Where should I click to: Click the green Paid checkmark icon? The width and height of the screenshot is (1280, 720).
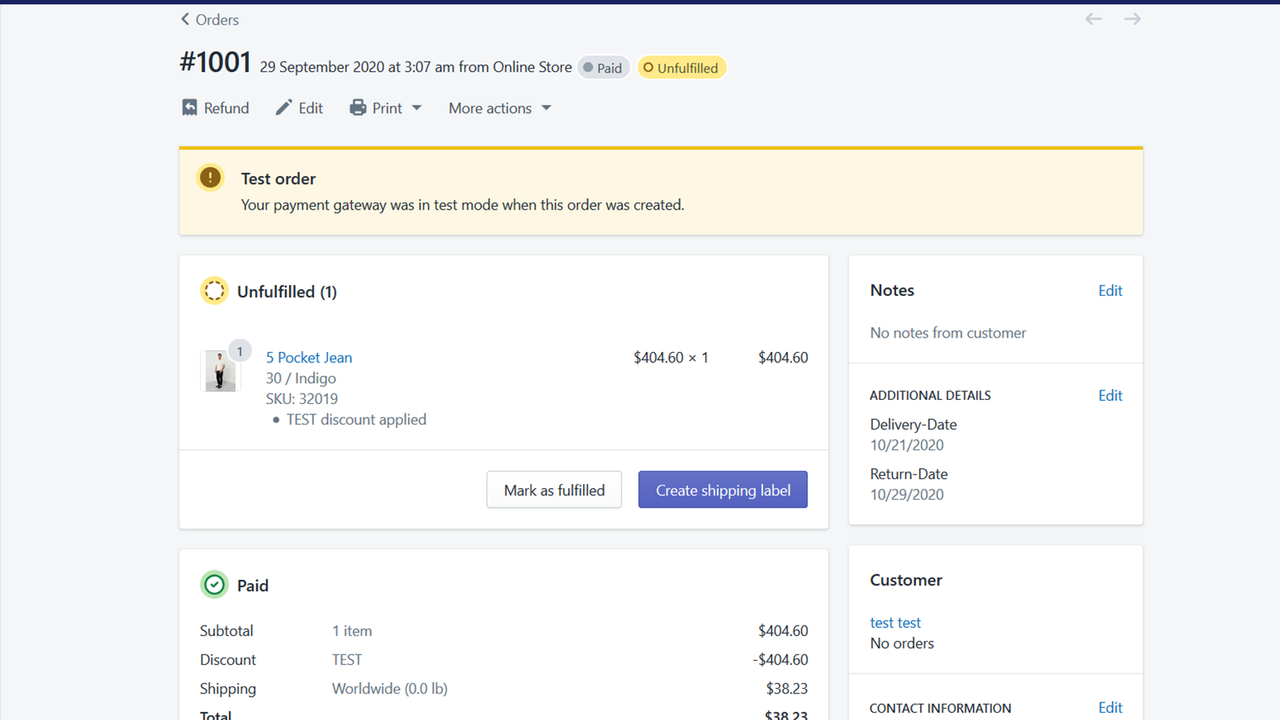214,584
